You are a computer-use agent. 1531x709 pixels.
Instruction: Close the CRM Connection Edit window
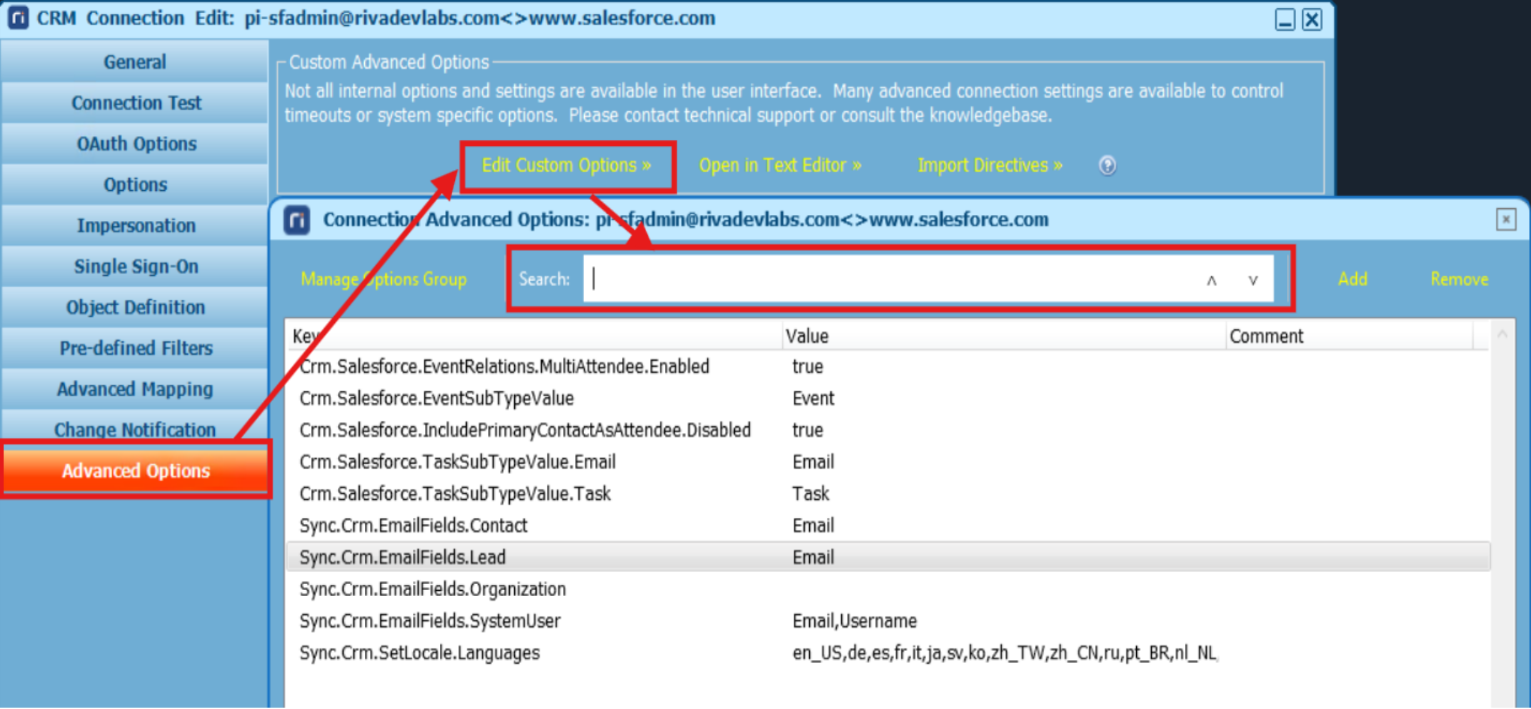point(1312,19)
